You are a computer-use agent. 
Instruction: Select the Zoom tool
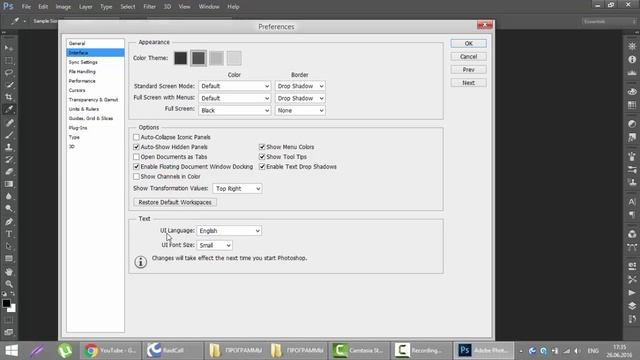coord(9,284)
